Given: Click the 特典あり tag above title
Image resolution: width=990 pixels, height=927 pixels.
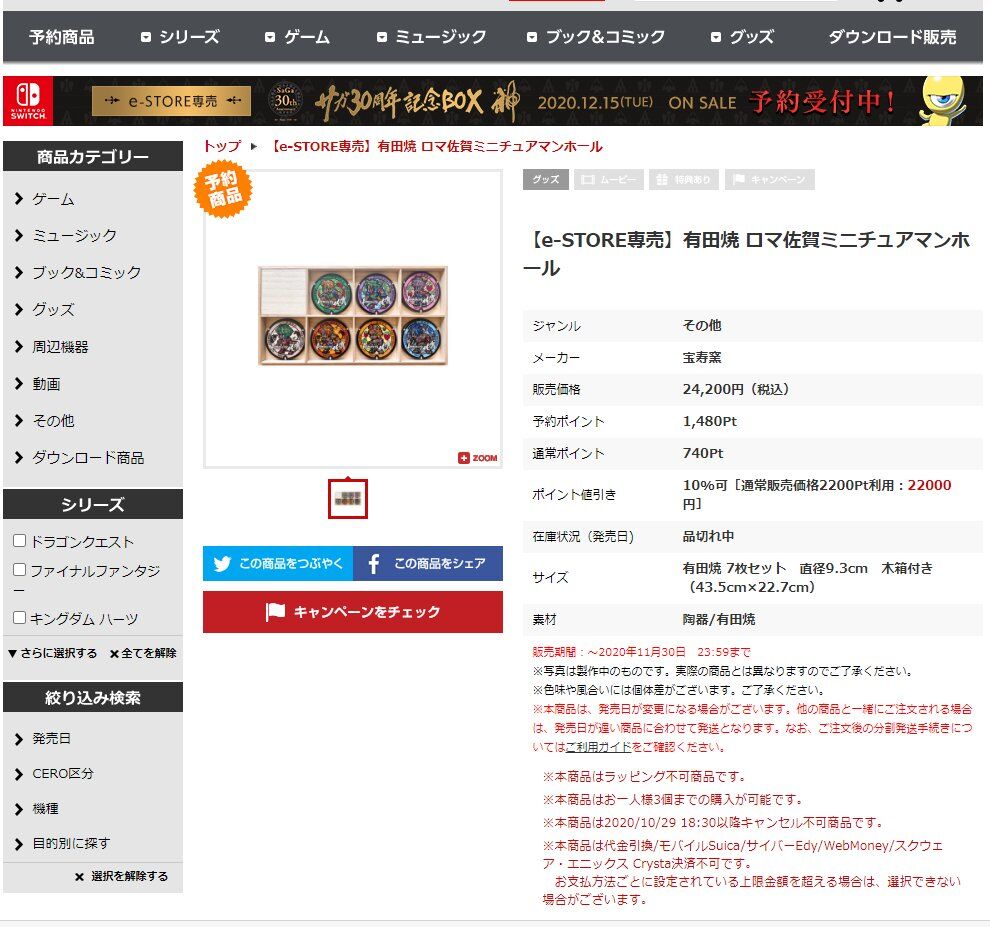Looking at the screenshot, I should [x=684, y=180].
